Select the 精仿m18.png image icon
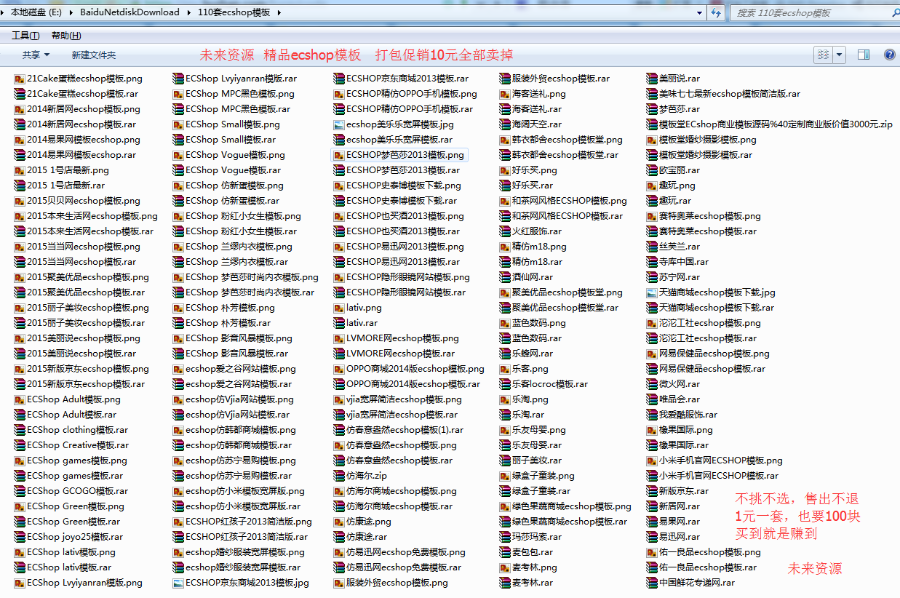 [x=505, y=247]
